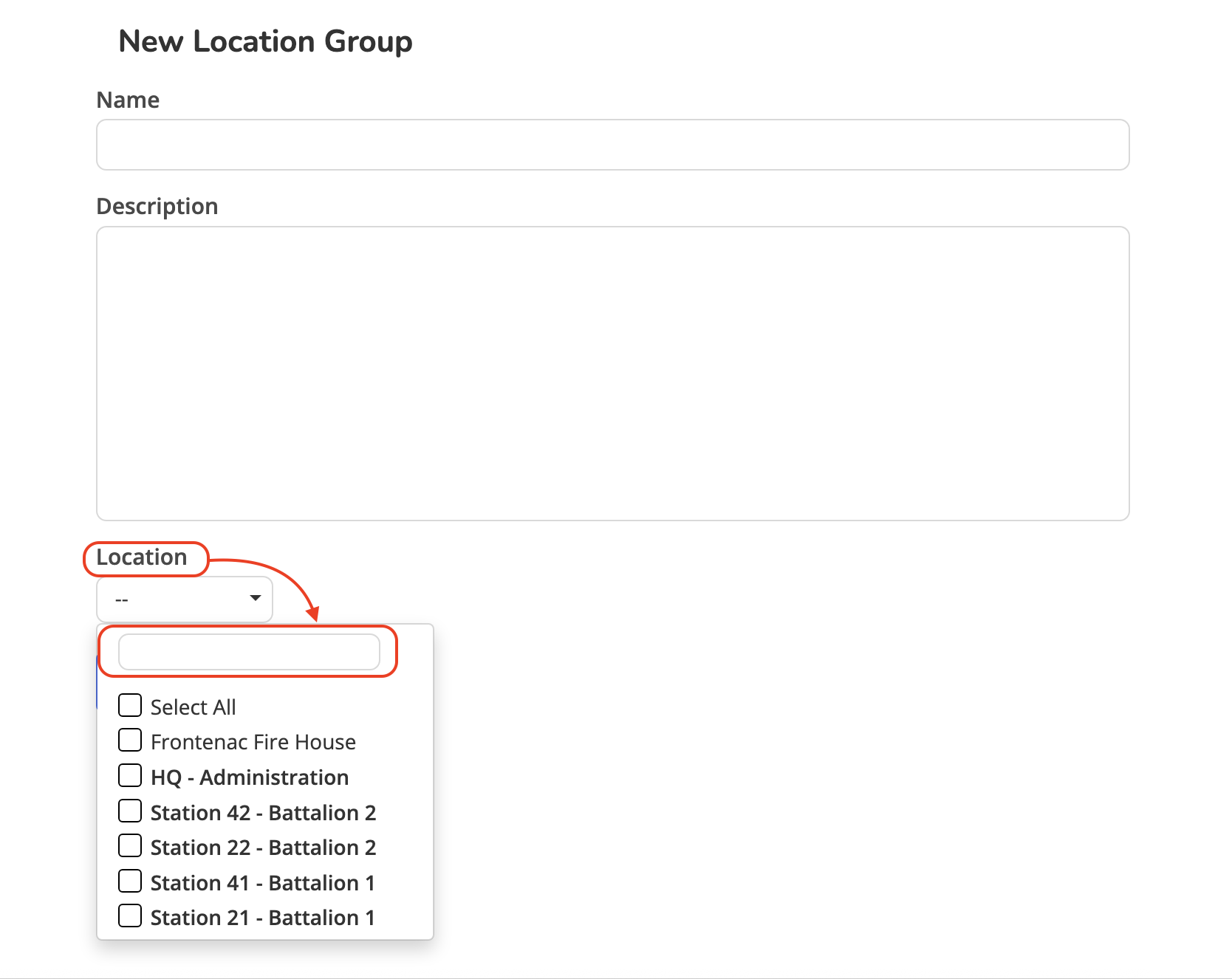Screen dimensions: 1232x979
Task: Tick the Select All checkbox
Action: (130, 706)
